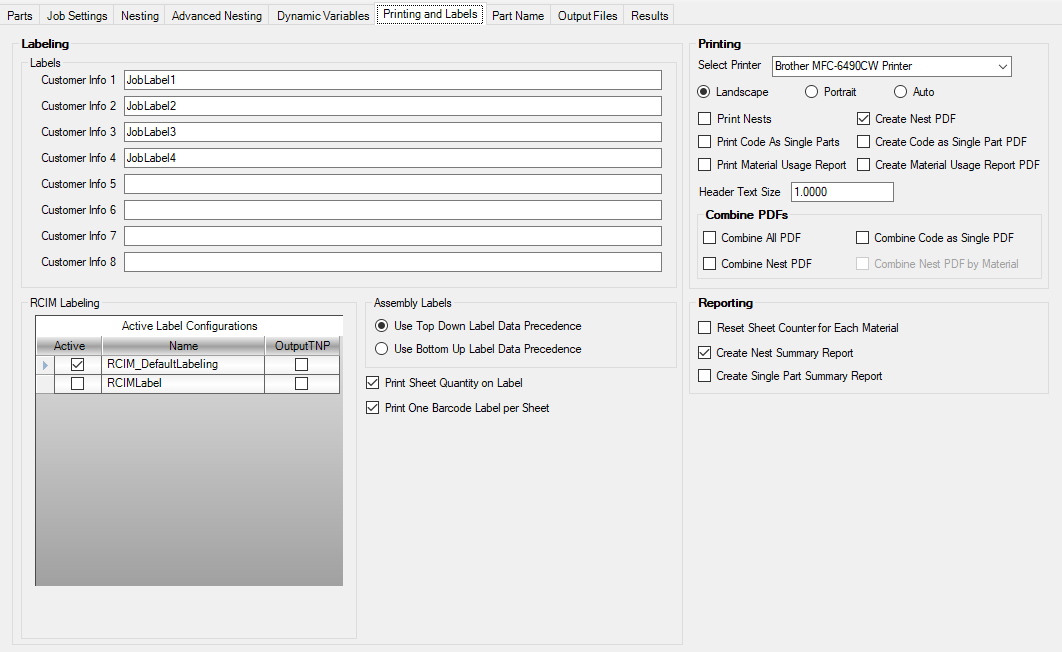Uncheck Print Sheet Quantity on Label
This screenshot has width=1062, height=652.
(x=374, y=383)
